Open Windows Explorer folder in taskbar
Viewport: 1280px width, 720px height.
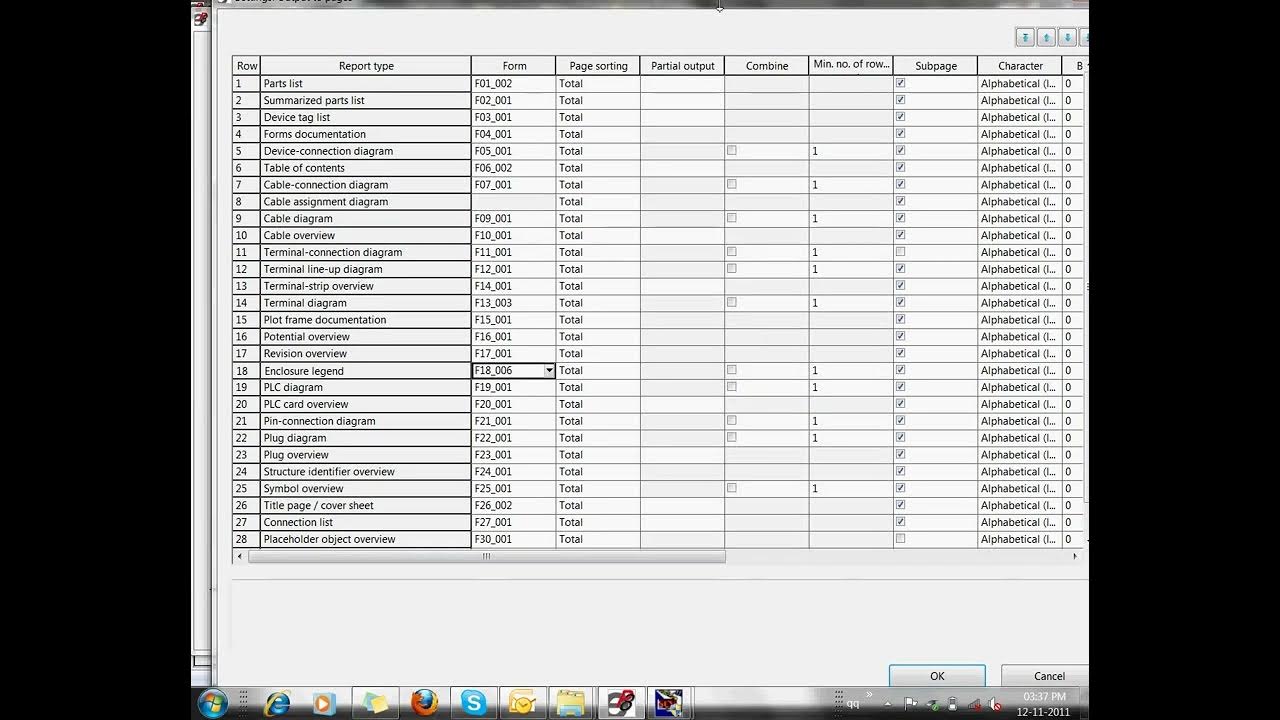click(570, 703)
